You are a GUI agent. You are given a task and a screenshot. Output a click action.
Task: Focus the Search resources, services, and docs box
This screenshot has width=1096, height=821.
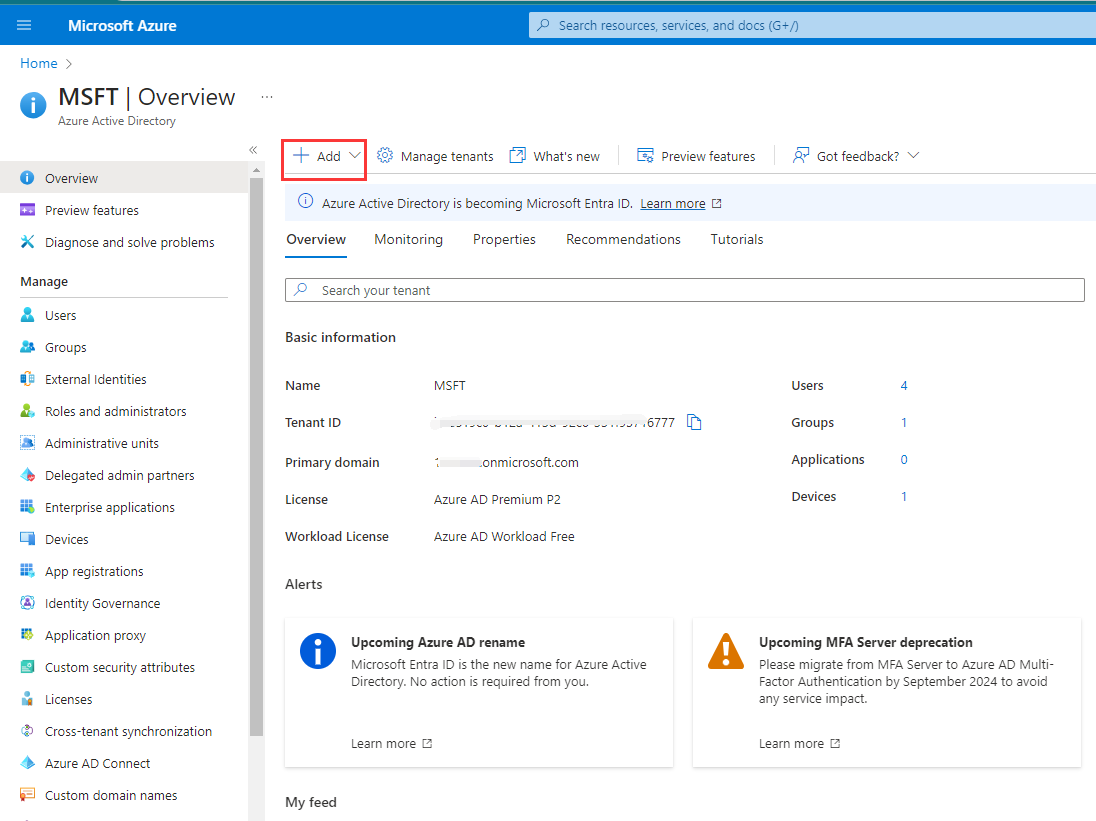coord(812,25)
